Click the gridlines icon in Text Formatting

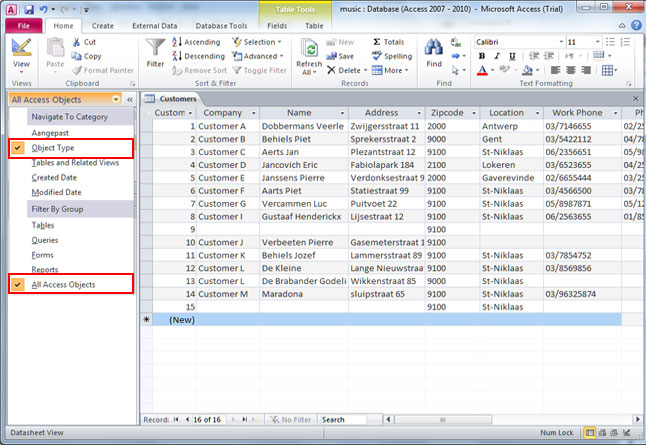[607, 70]
